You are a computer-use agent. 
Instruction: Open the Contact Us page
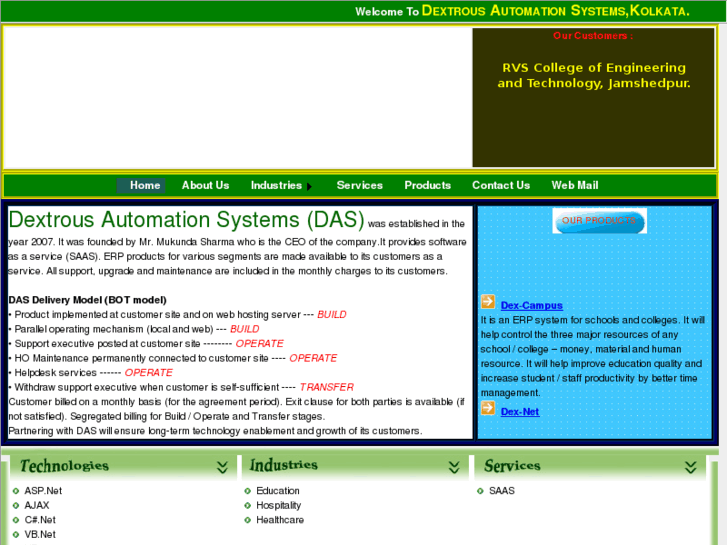[x=501, y=186]
